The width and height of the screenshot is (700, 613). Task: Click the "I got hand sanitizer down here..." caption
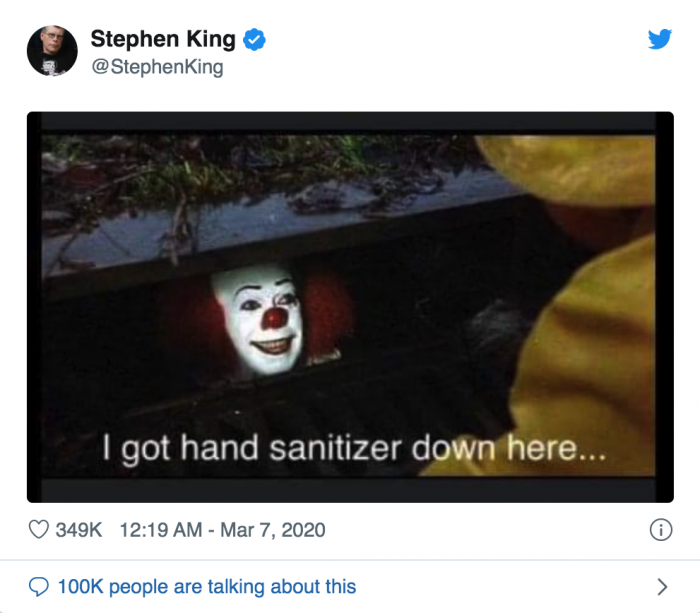tap(355, 448)
